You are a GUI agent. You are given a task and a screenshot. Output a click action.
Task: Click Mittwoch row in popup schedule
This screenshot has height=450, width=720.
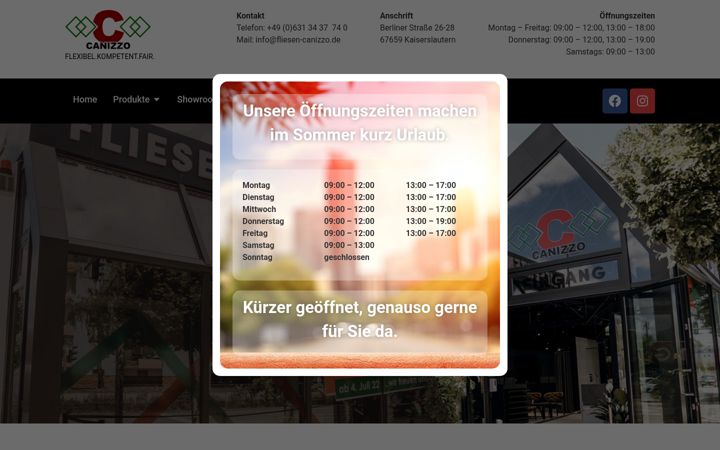[x=349, y=209]
